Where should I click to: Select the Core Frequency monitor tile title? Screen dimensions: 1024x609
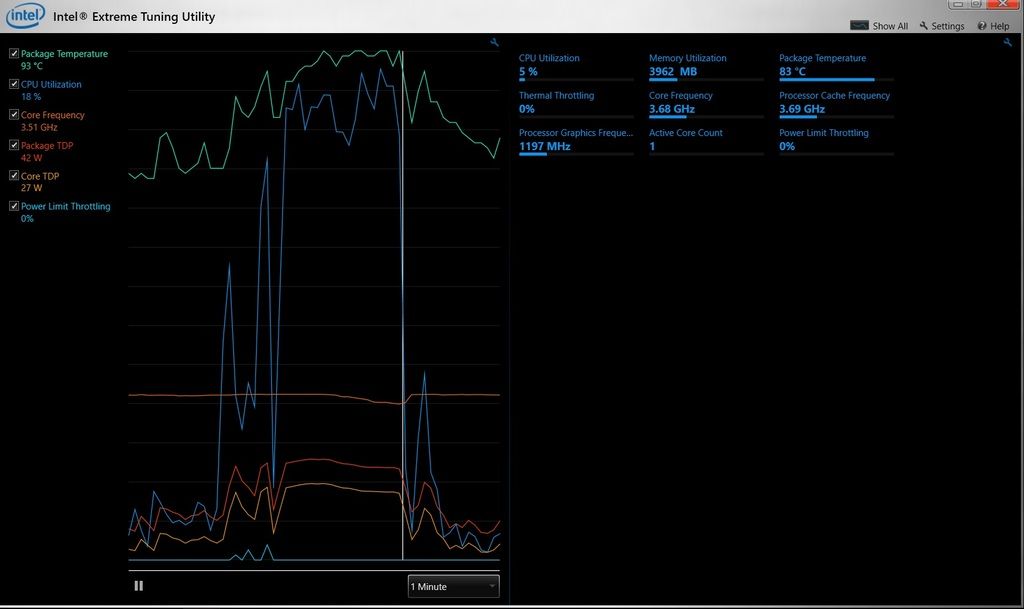(680, 95)
